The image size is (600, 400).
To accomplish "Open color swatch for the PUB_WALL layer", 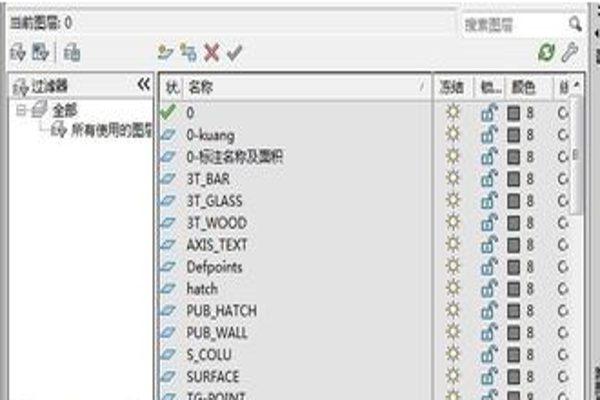I will [514, 333].
